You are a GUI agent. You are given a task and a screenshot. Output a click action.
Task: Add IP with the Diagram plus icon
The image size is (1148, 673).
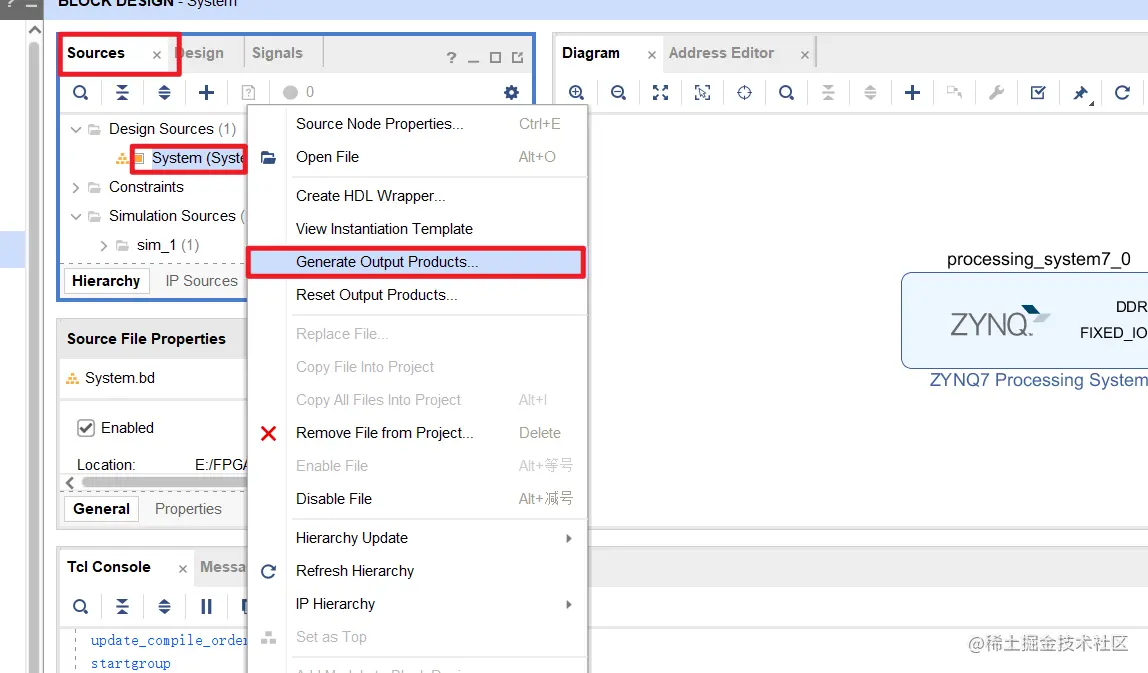(912, 92)
